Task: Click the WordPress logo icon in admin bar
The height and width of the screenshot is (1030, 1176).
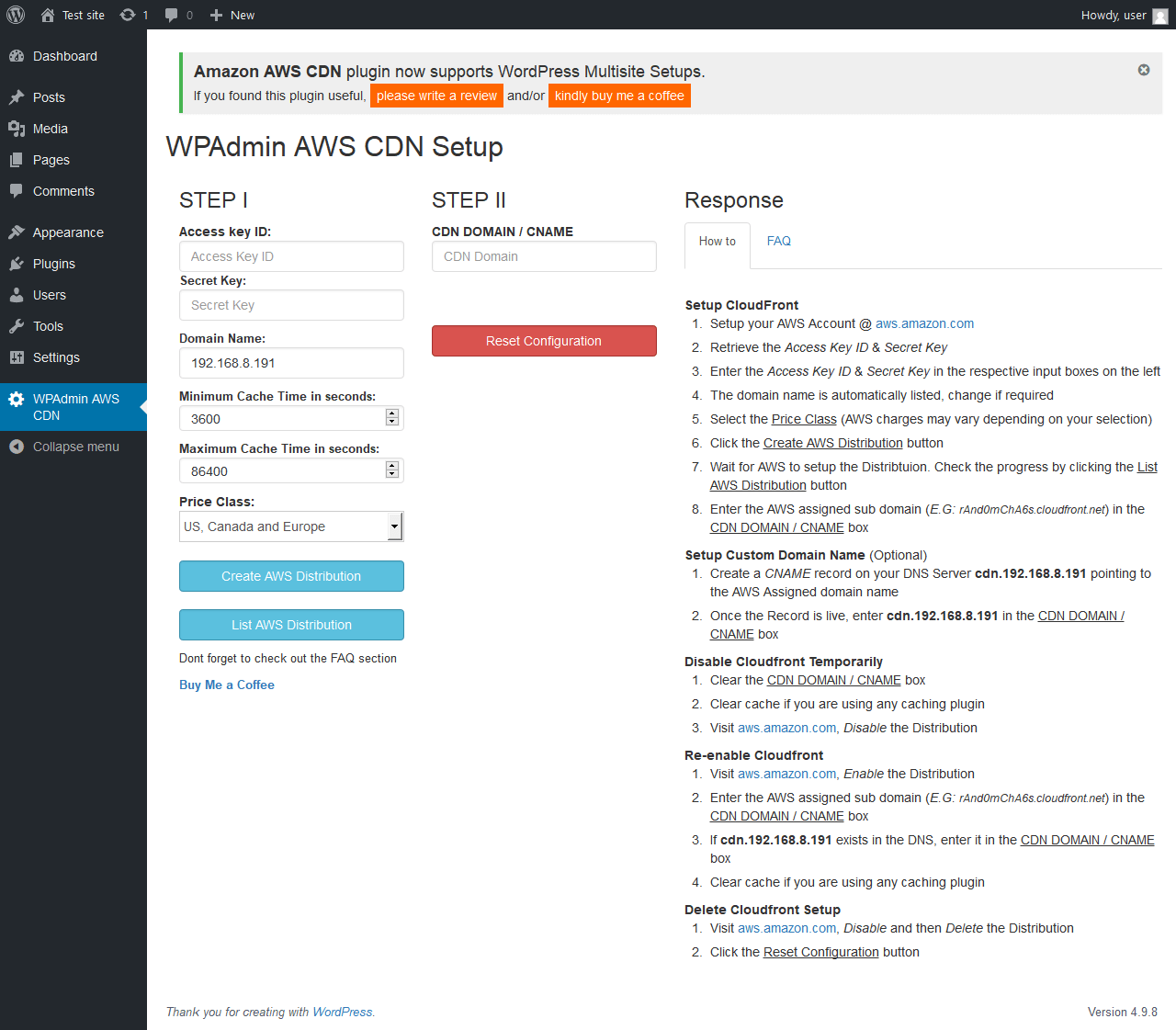Action: click(x=16, y=15)
